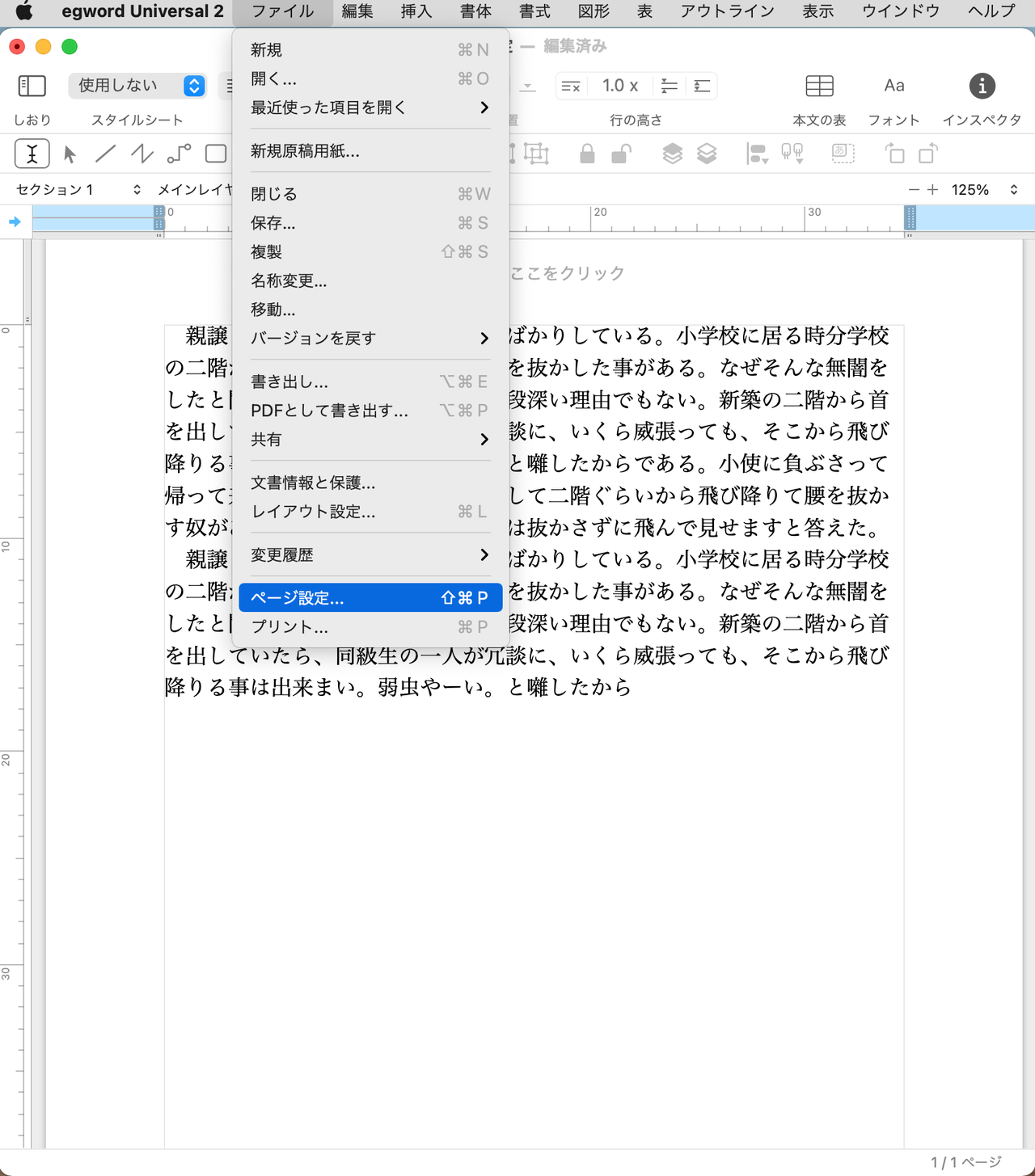1035x1176 pixels.
Task: Open the 本文の表 table tool
Action: (819, 86)
